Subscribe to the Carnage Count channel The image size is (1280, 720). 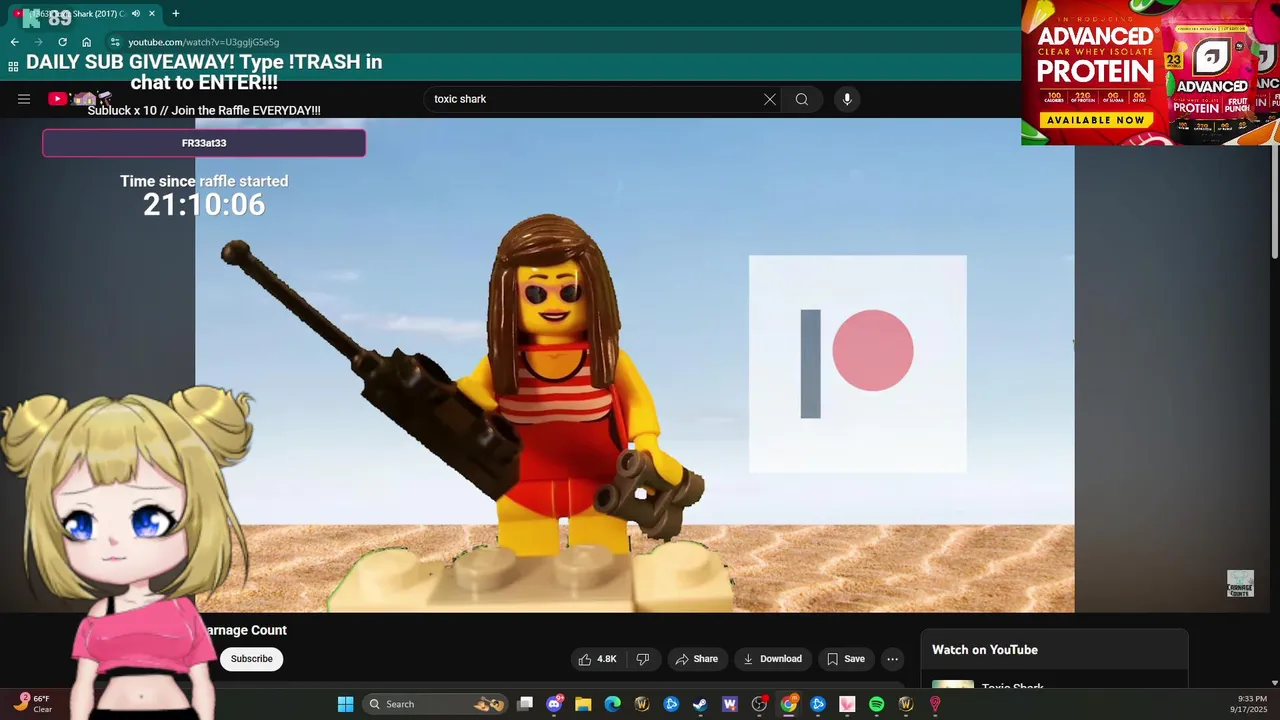click(x=252, y=659)
